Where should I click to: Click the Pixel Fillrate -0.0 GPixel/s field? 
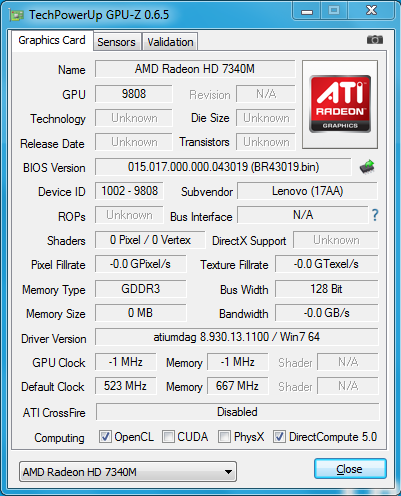pyautogui.click(x=140, y=264)
